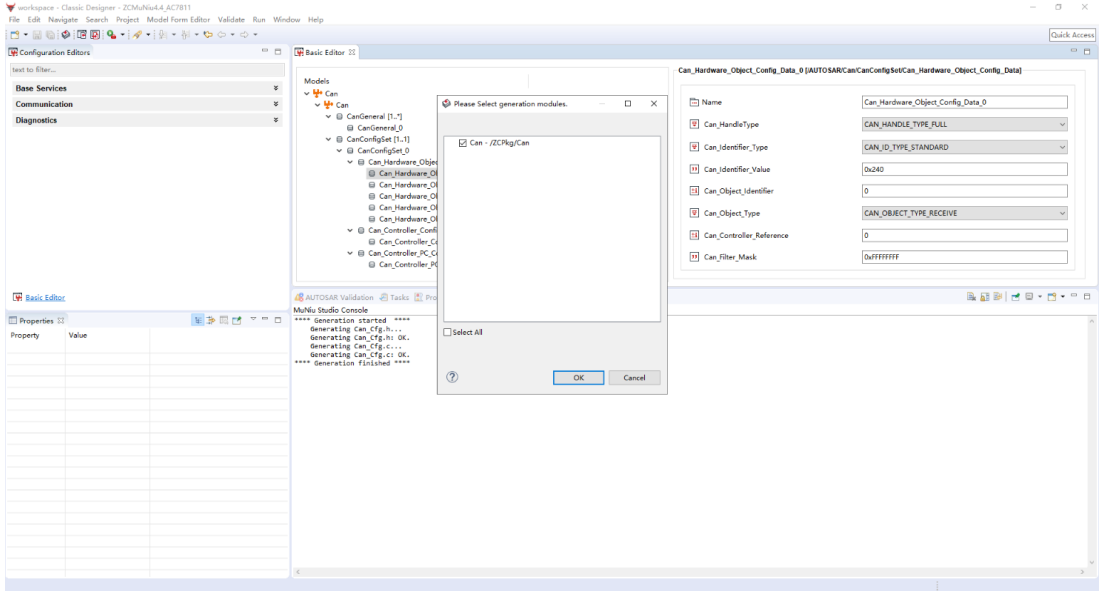
Task: Click the Pin Properties view icon
Action: [237, 320]
